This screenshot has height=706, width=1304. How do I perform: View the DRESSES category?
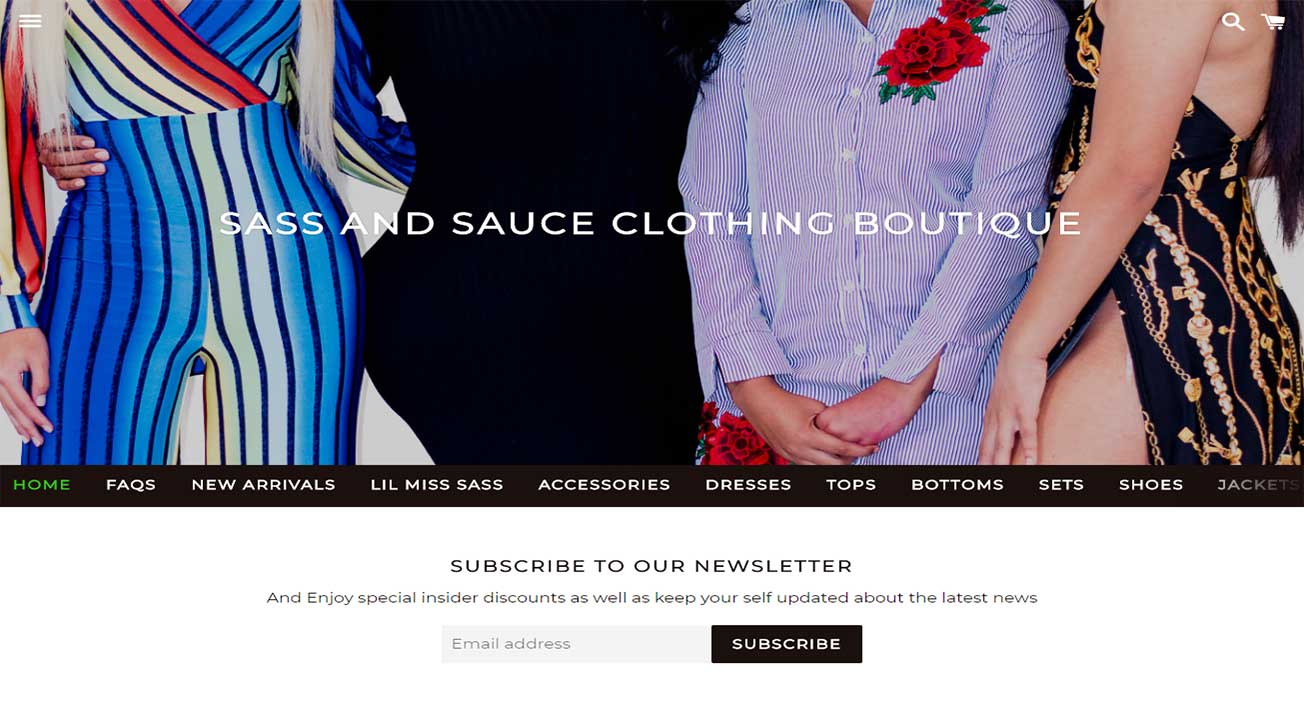(x=748, y=485)
